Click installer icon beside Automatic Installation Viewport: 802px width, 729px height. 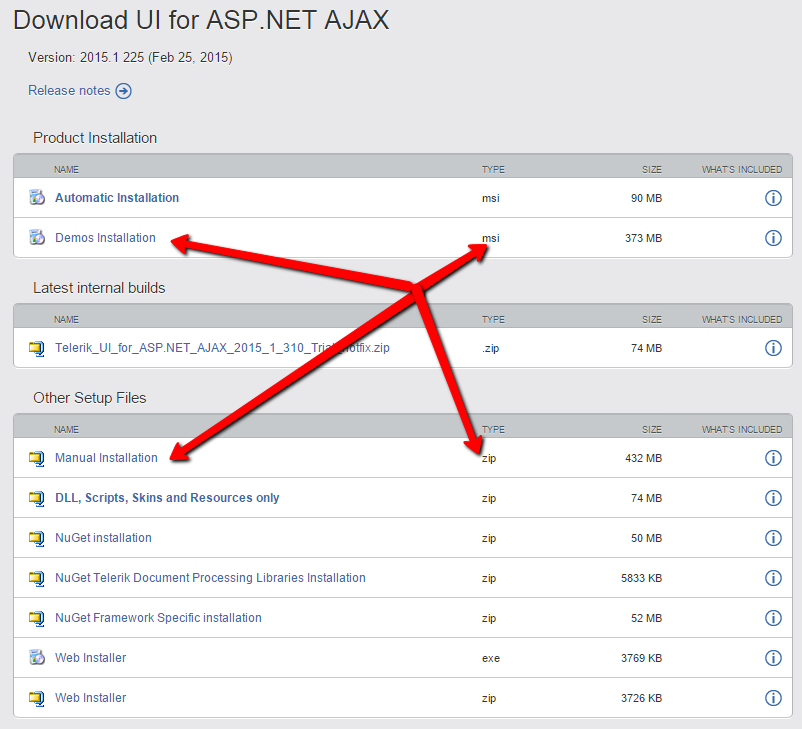coord(37,198)
